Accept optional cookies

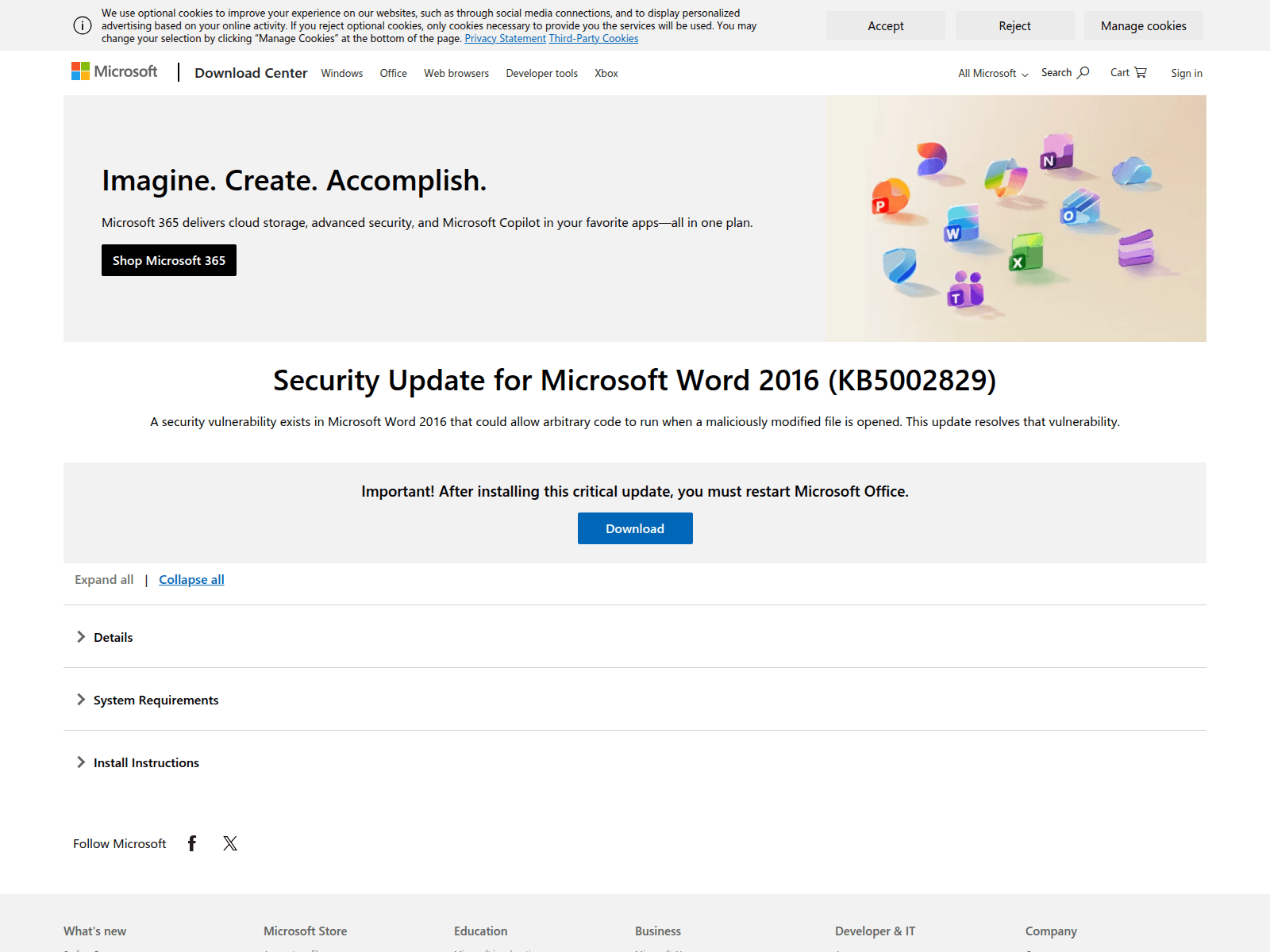(886, 25)
